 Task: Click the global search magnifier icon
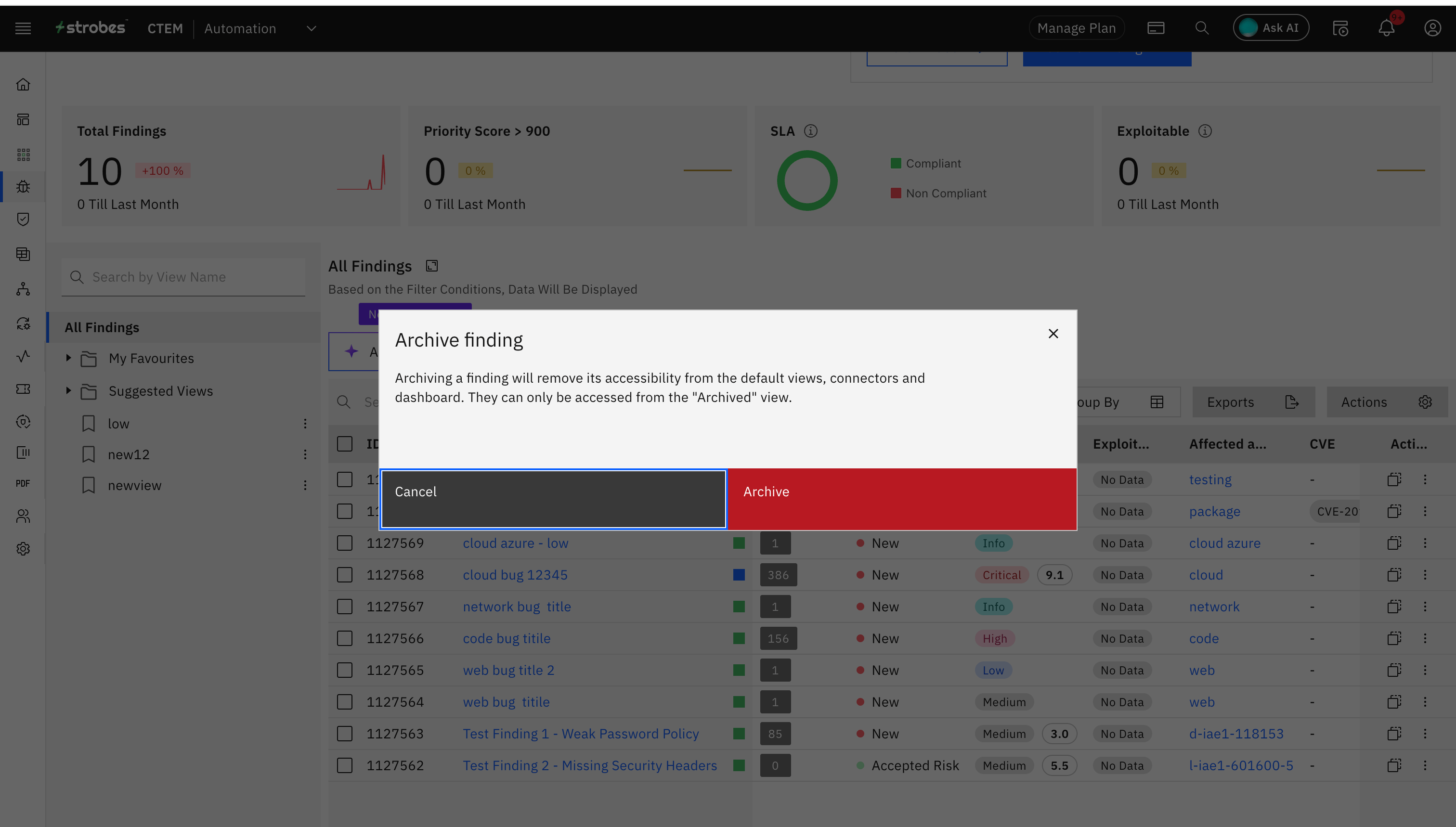pos(1201,28)
